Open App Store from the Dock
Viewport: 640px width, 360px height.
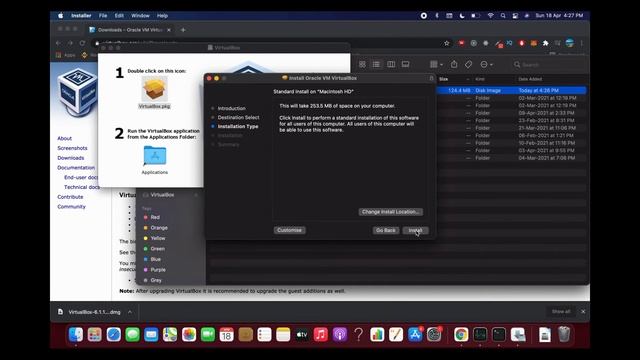415,335
